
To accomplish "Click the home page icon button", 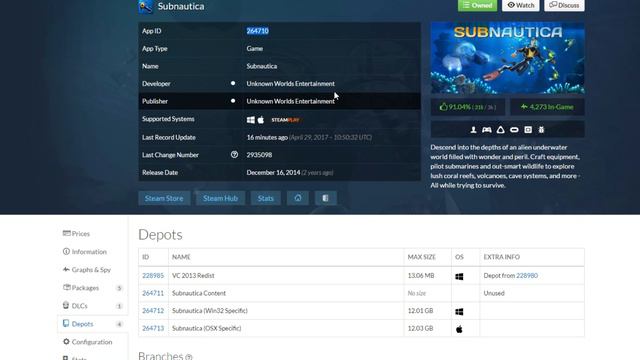I will point(298,198).
